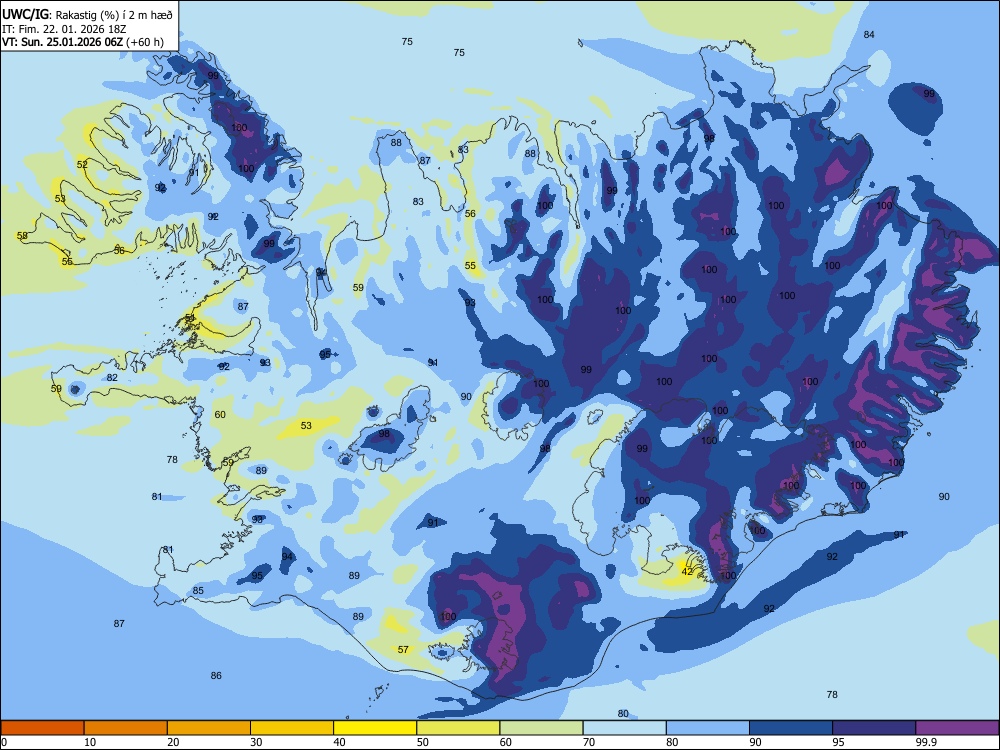The image size is (1000, 750).
Task: Click the humidity value 82 on the western peninsula
Action: point(112,378)
